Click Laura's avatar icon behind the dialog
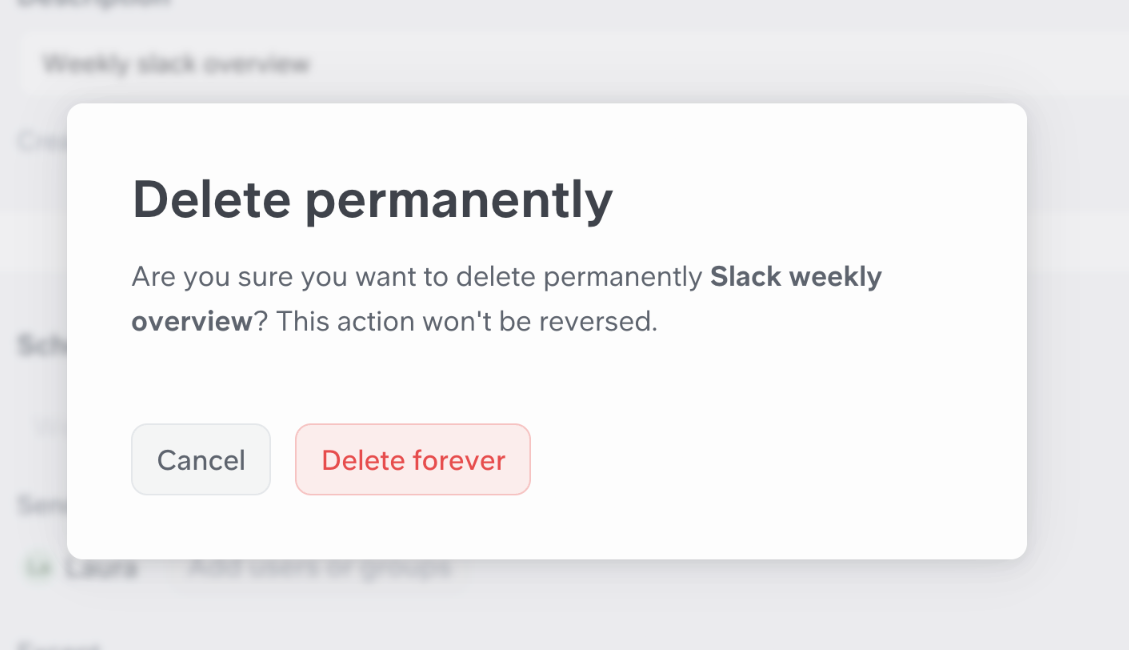Viewport: 1129px width, 650px height. point(38,568)
